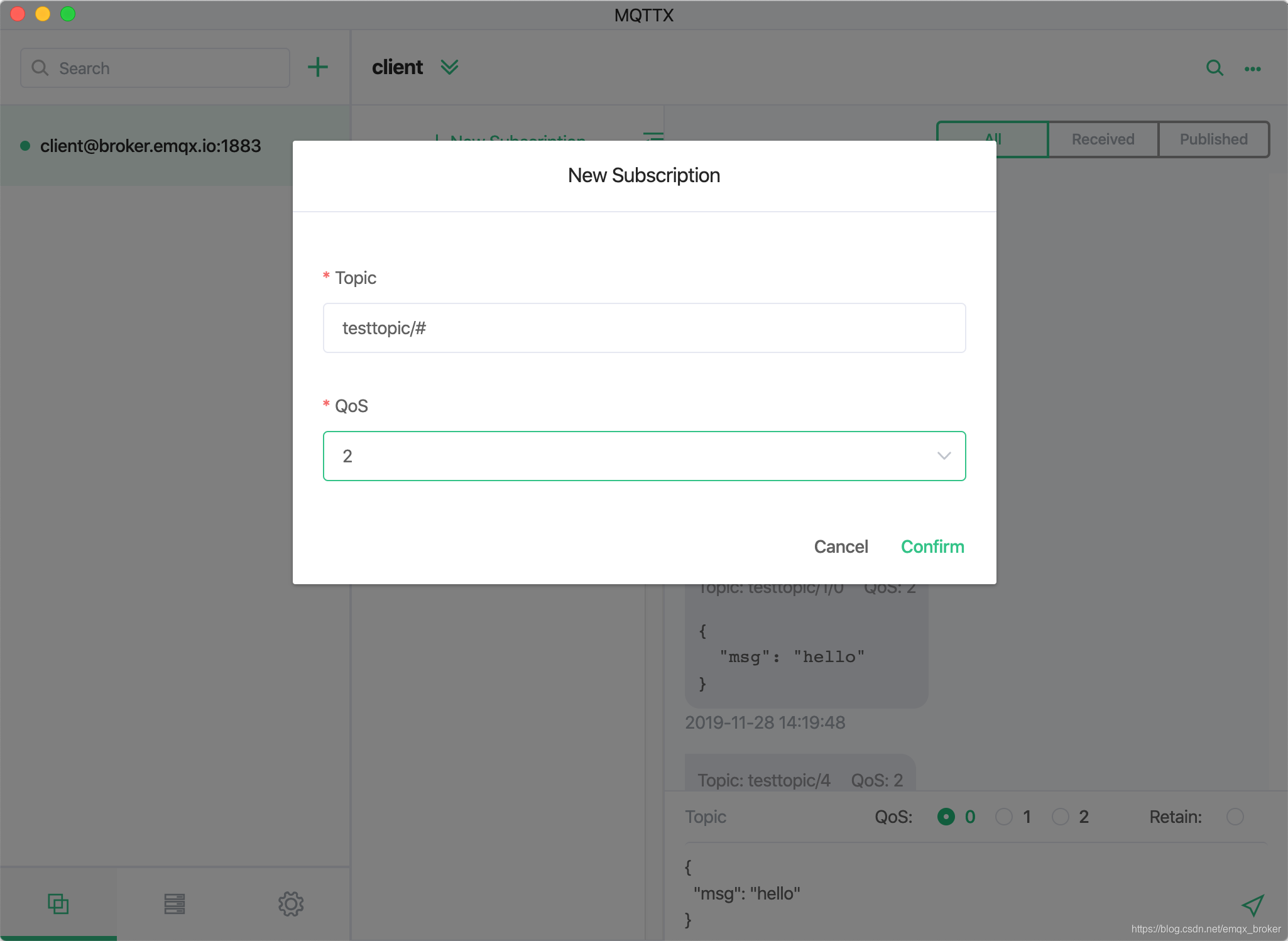Click the Topic input field
This screenshot has height=941, width=1288.
coord(644,327)
